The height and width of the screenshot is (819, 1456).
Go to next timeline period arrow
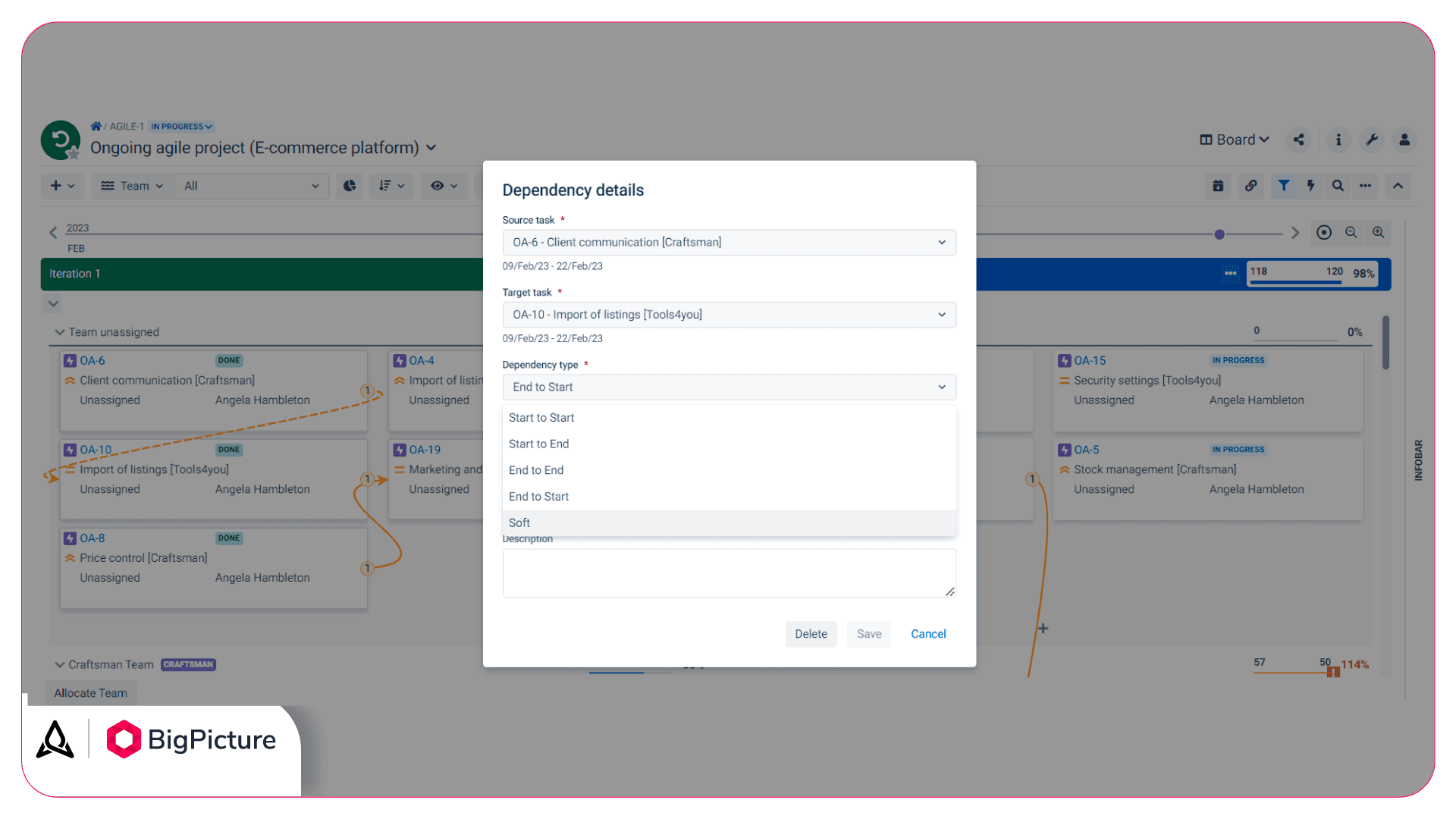click(x=1295, y=233)
